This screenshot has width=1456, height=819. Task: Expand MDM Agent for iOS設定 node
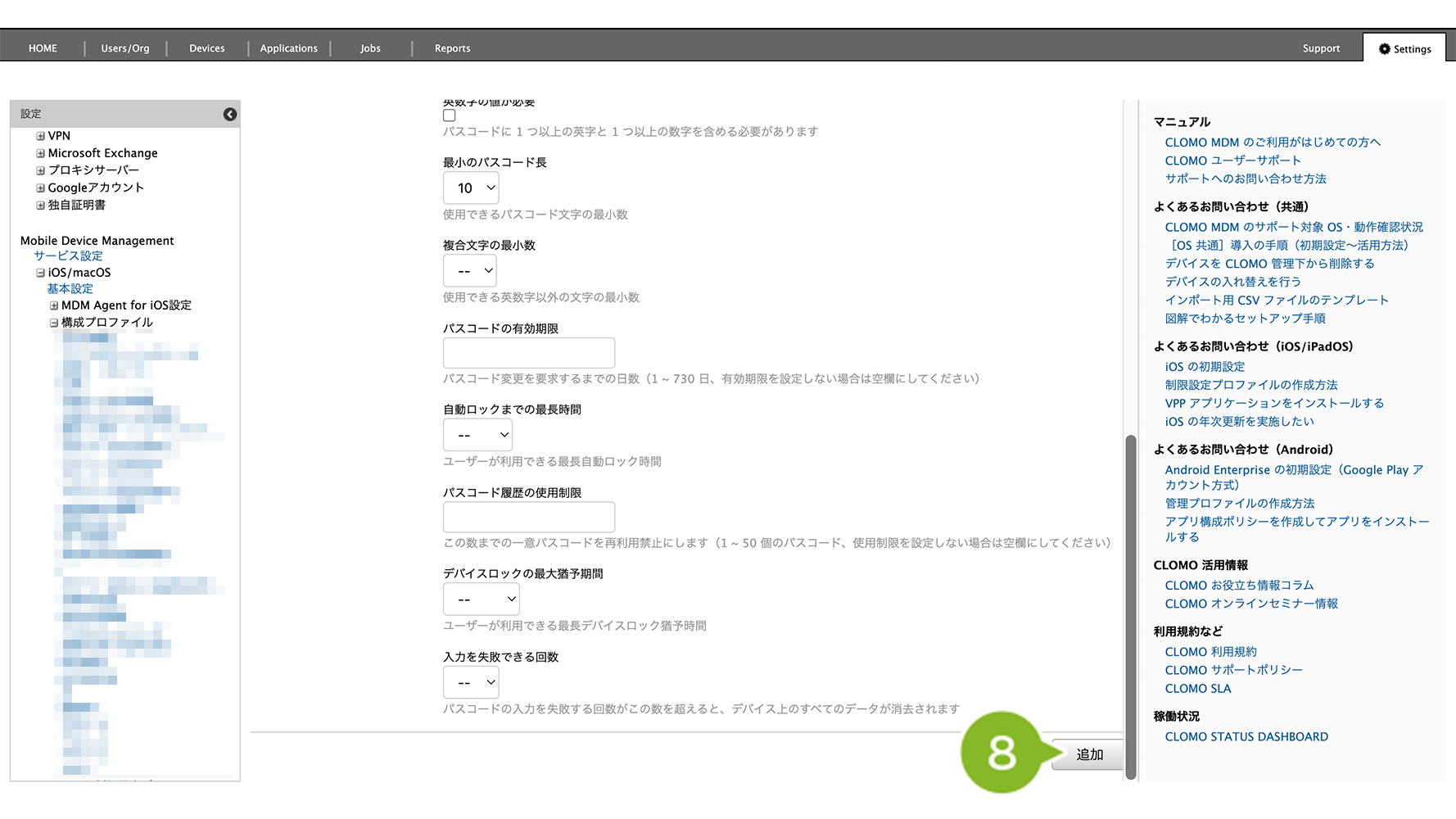(54, 305)
